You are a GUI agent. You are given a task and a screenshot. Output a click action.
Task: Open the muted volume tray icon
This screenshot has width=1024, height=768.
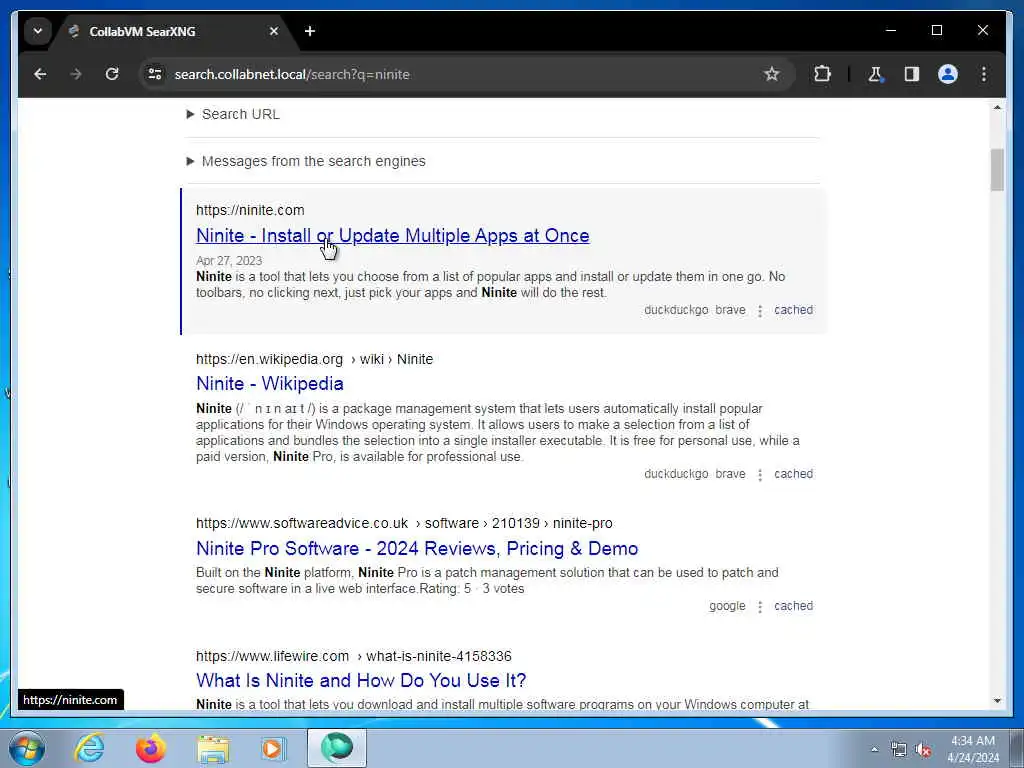point(923,750)
